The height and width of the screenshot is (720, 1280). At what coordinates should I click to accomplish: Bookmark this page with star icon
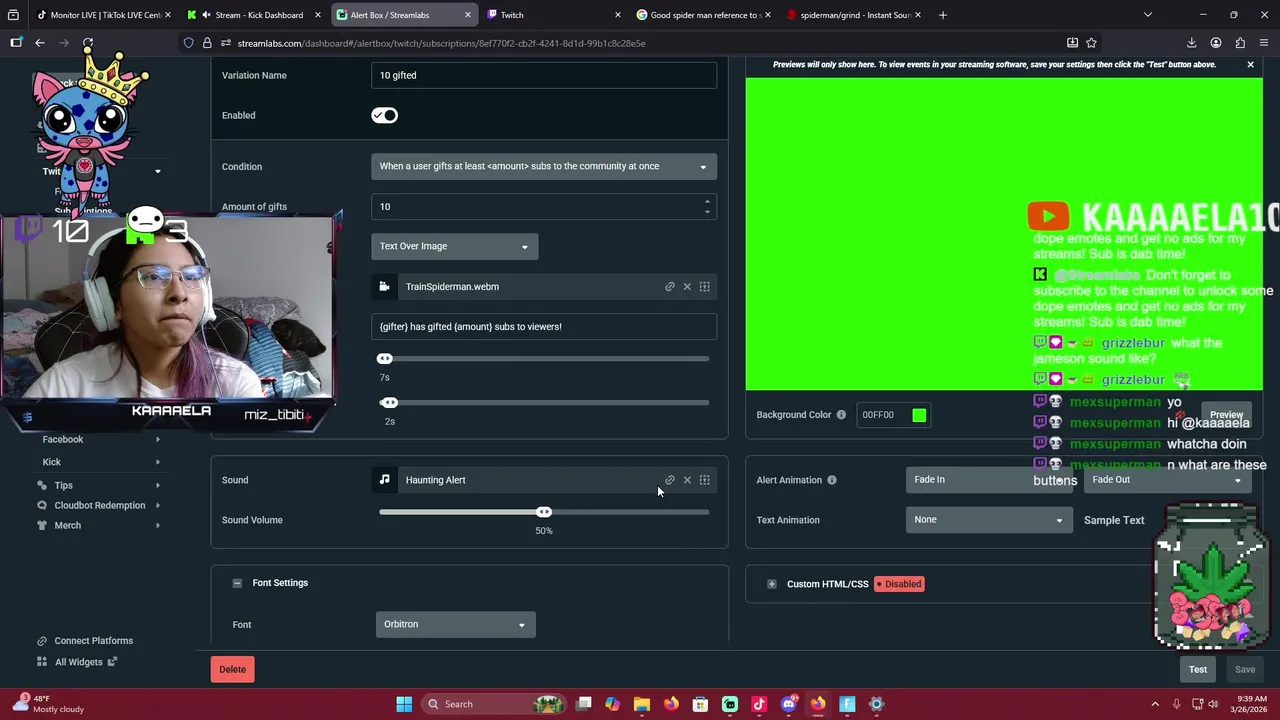coord(1092,43)
